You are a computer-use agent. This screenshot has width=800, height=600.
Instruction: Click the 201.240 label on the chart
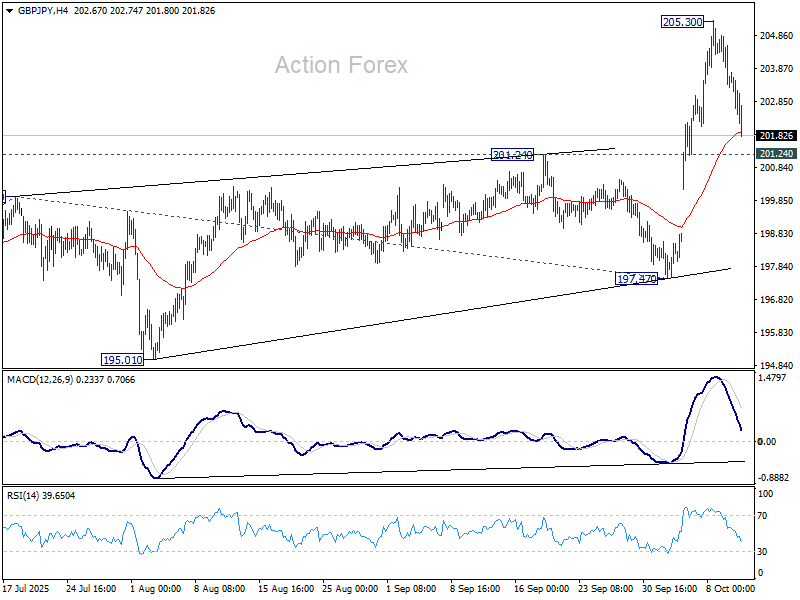512,155
